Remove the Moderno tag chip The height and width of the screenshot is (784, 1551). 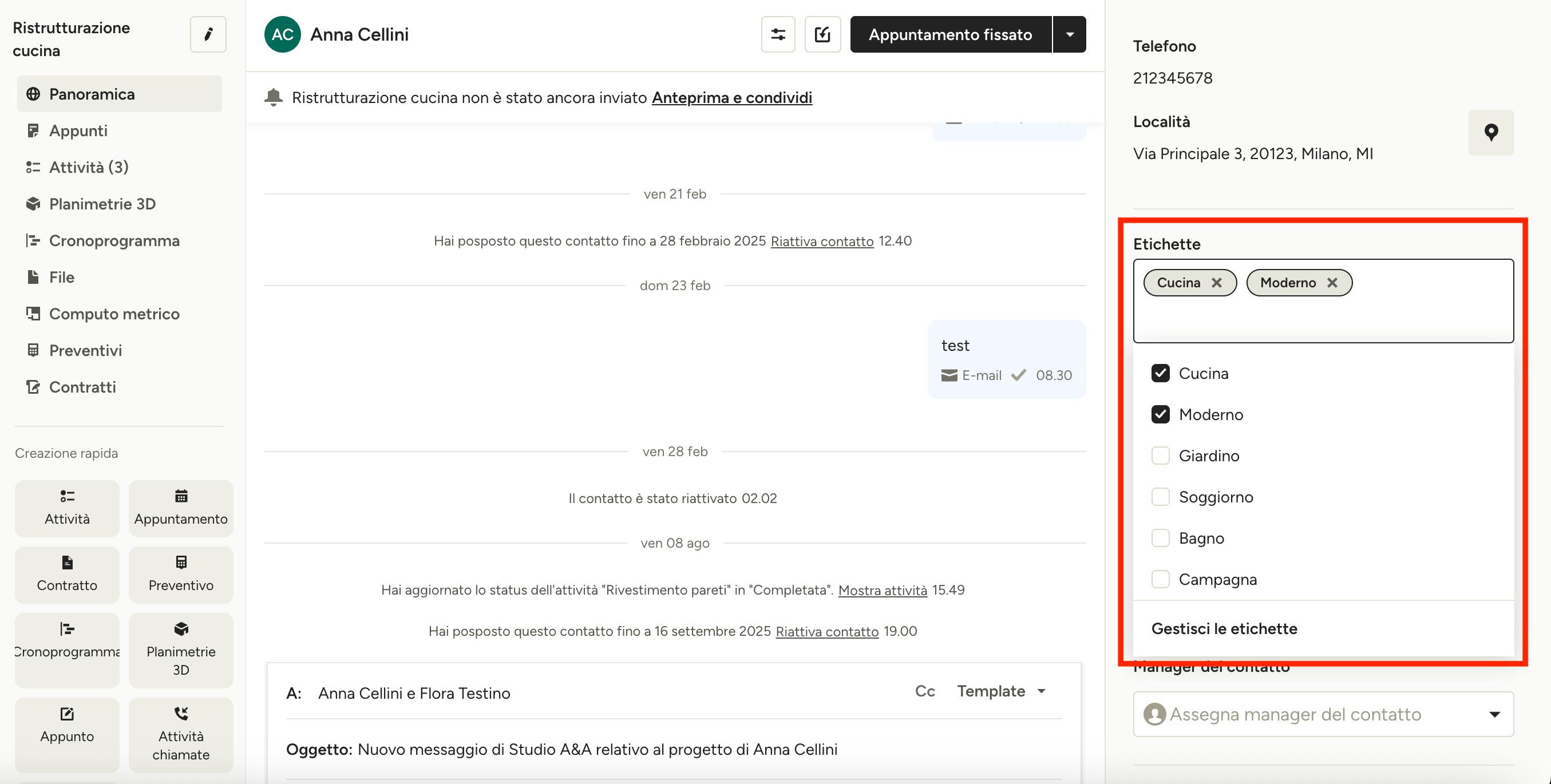[x=1332, y=282]
